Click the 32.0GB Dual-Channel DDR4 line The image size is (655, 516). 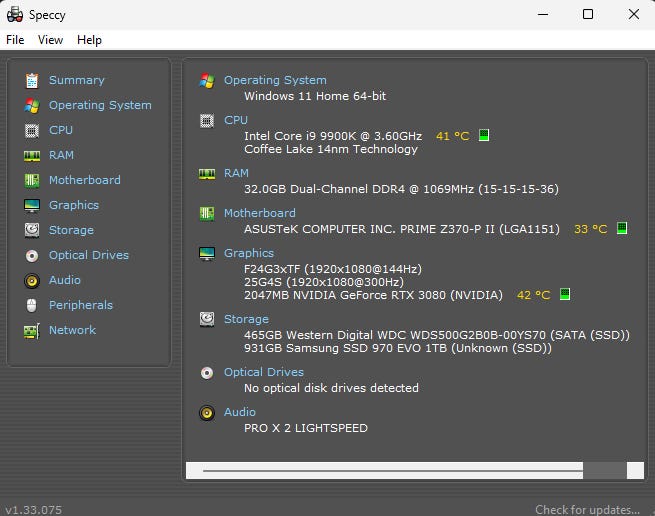click(x=401, y=189)
